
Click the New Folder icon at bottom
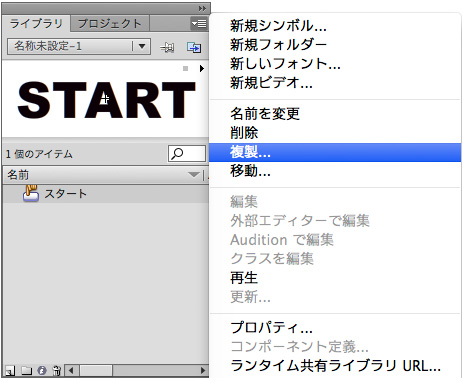pyautogui.click(x=27, y=370)
